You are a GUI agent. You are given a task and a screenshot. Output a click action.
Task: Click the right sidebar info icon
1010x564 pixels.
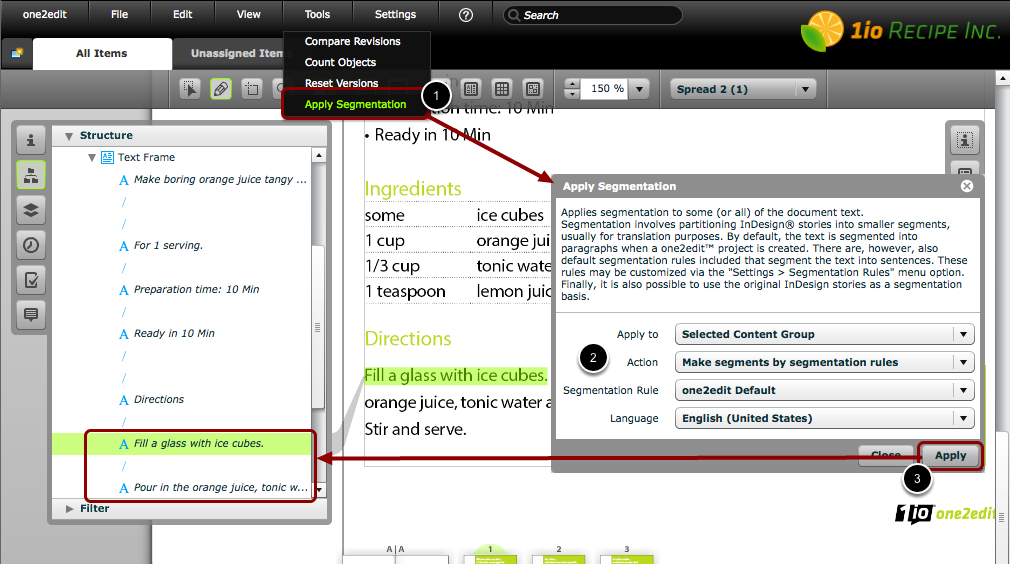[x=965, y=140]
